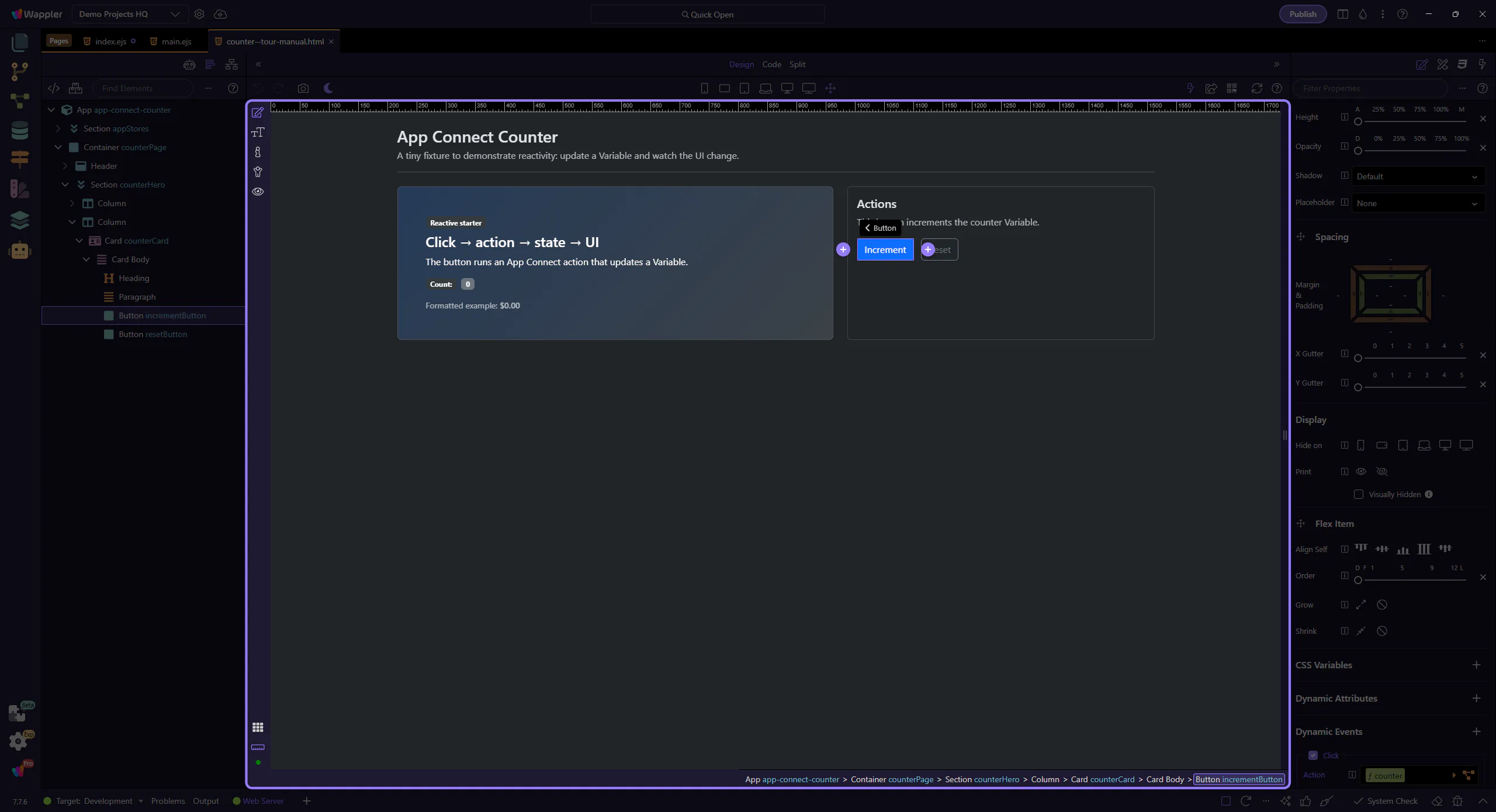Select the mobile phone viewport icon

click(704, 88)
